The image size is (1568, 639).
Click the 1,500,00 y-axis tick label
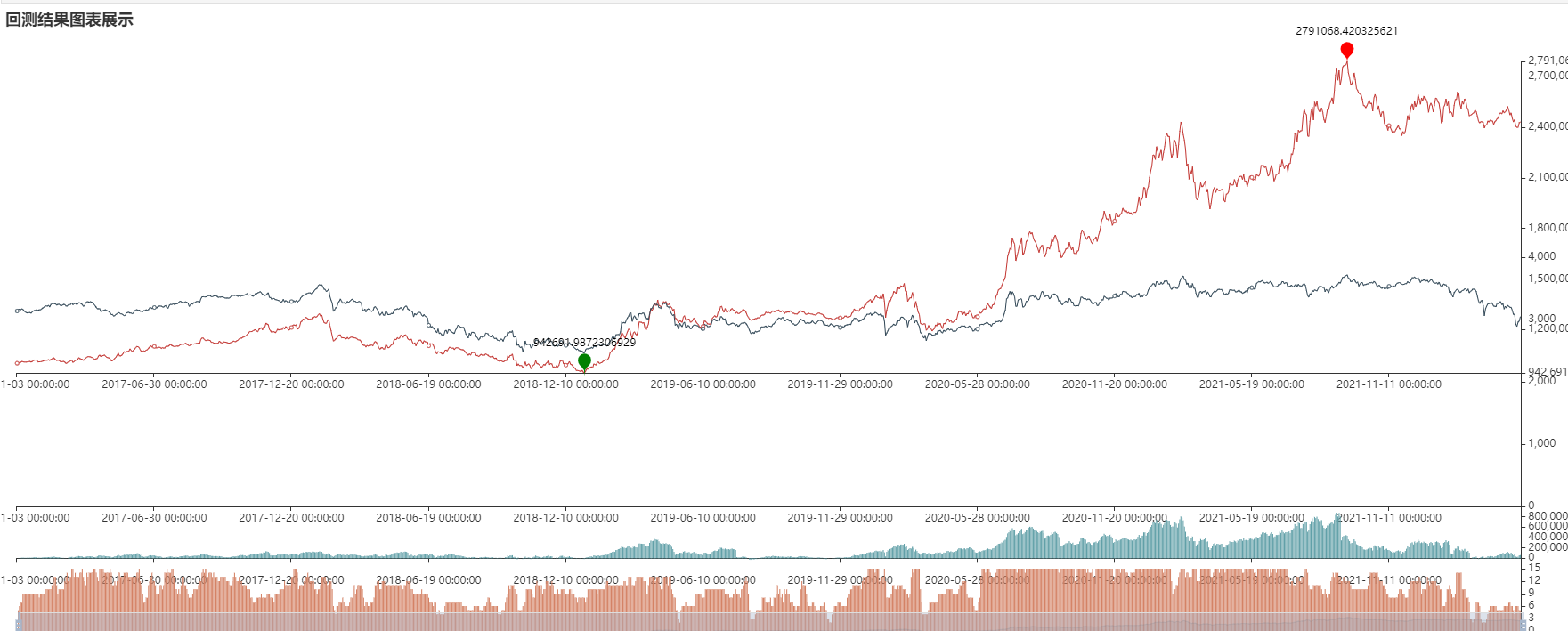(1548, 279)
